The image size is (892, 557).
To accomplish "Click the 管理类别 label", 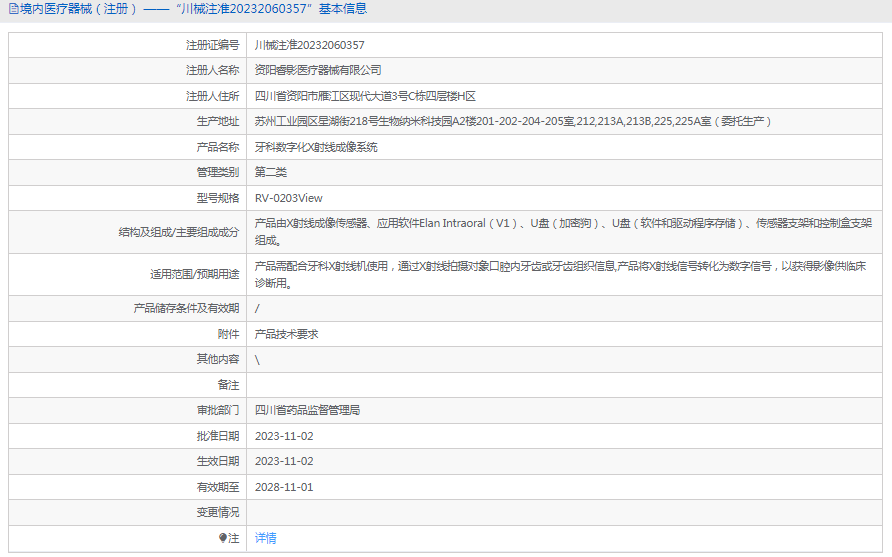I will pyautogui.click(x=218, y=172).
